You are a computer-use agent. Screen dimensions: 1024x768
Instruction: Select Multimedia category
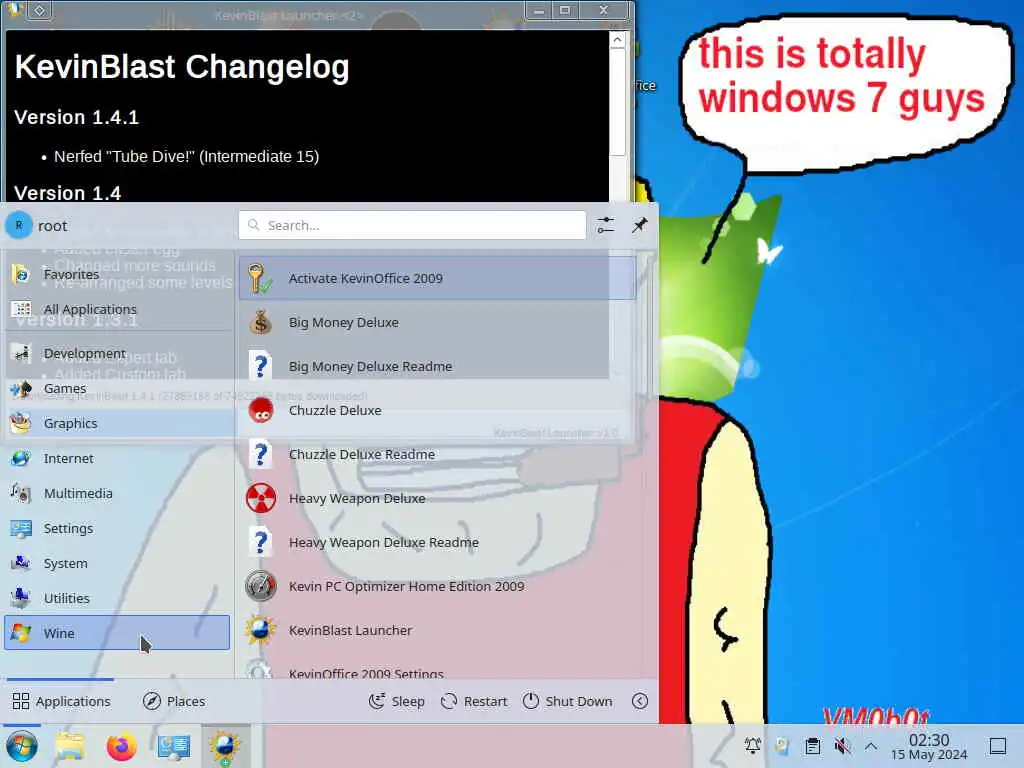(x=118, y=493)
